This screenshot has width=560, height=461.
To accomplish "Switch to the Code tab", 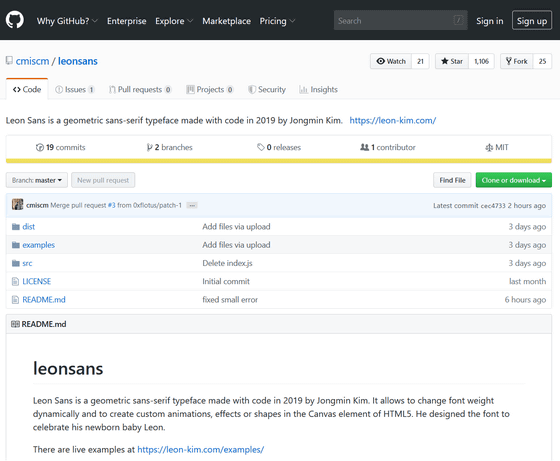I will [27, 89].
